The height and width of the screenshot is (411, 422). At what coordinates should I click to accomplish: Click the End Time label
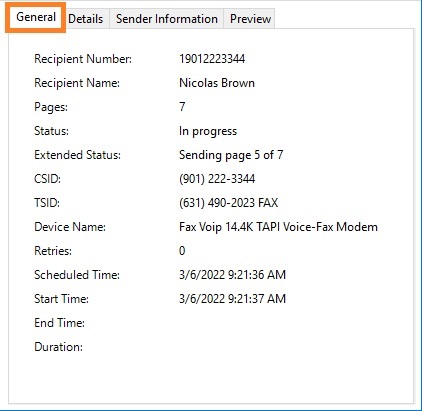59,323
